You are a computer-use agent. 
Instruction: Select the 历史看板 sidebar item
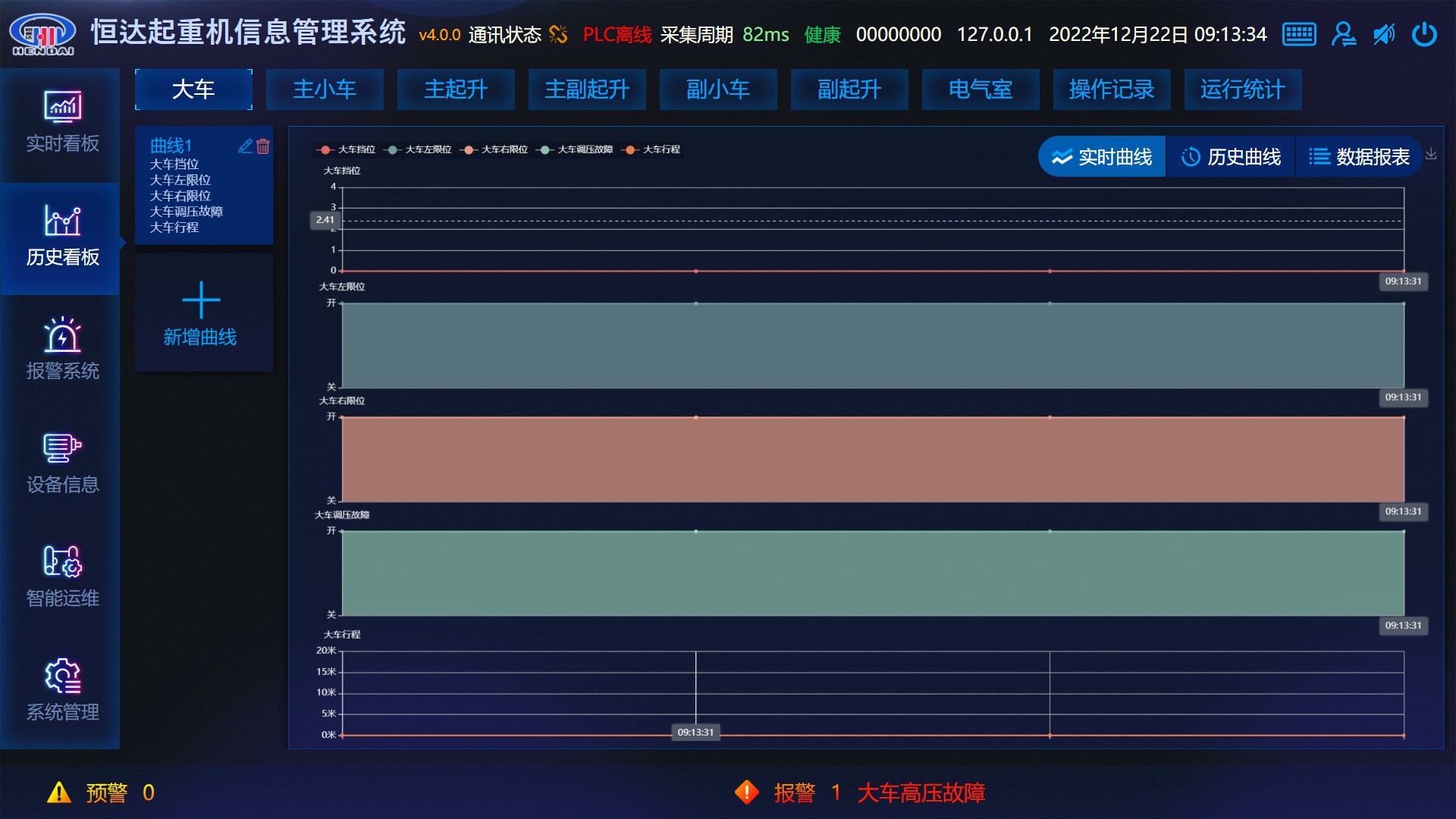[61, 238]
